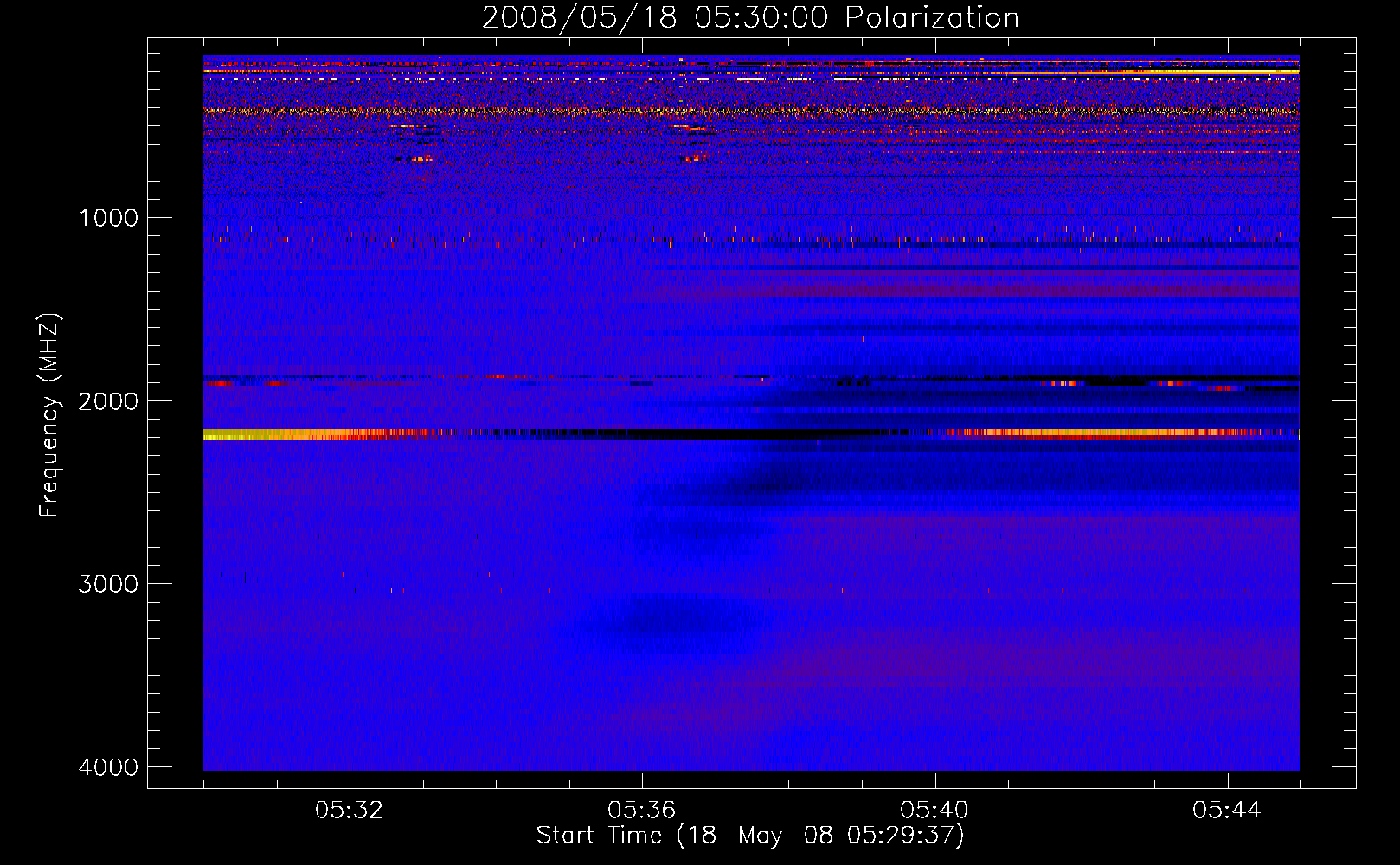Click the 05:44 time tick label
This screenshot has width=1400, height=865.
(x=1226, y=811)
